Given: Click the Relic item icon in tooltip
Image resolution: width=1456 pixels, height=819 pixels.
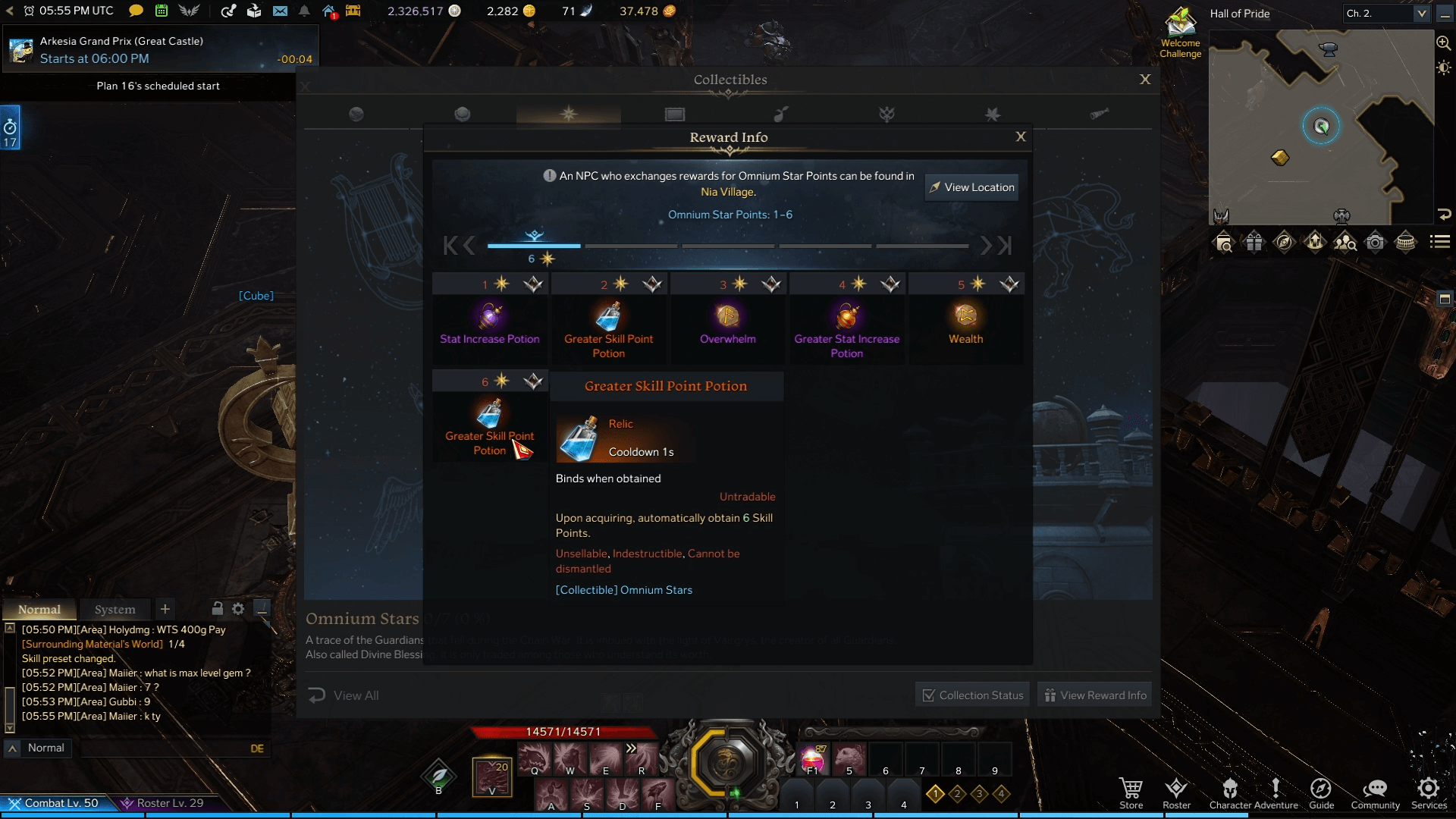Looking at the screenshot, I should point(580,437).
